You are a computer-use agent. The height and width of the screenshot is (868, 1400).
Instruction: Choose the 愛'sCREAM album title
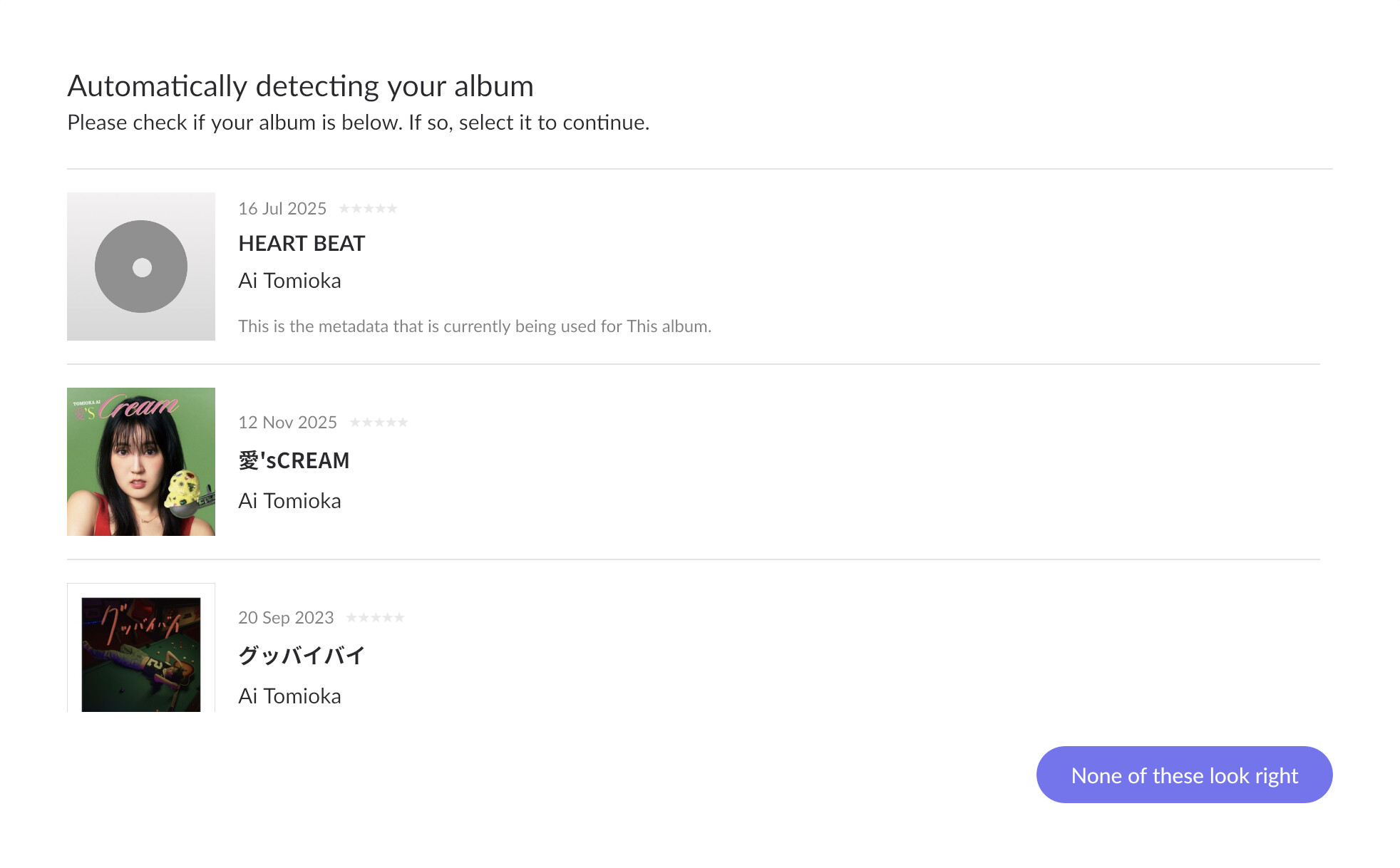tap(294, 460)
